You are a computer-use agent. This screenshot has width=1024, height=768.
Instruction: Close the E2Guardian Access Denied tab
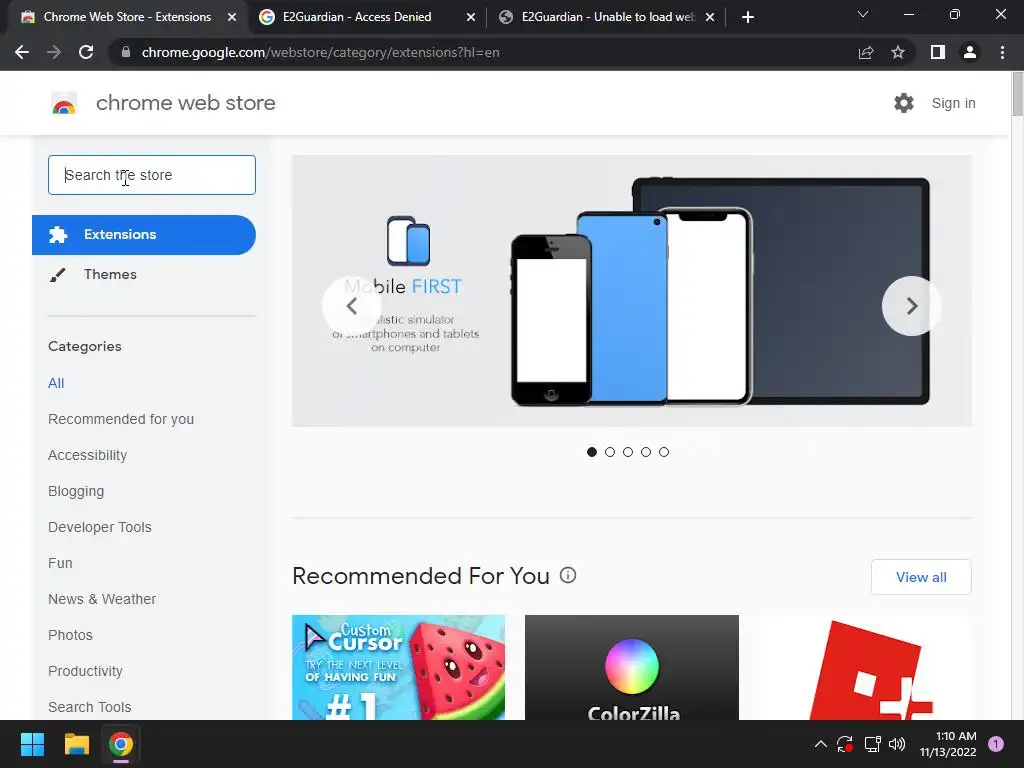(x=471, y=17)
